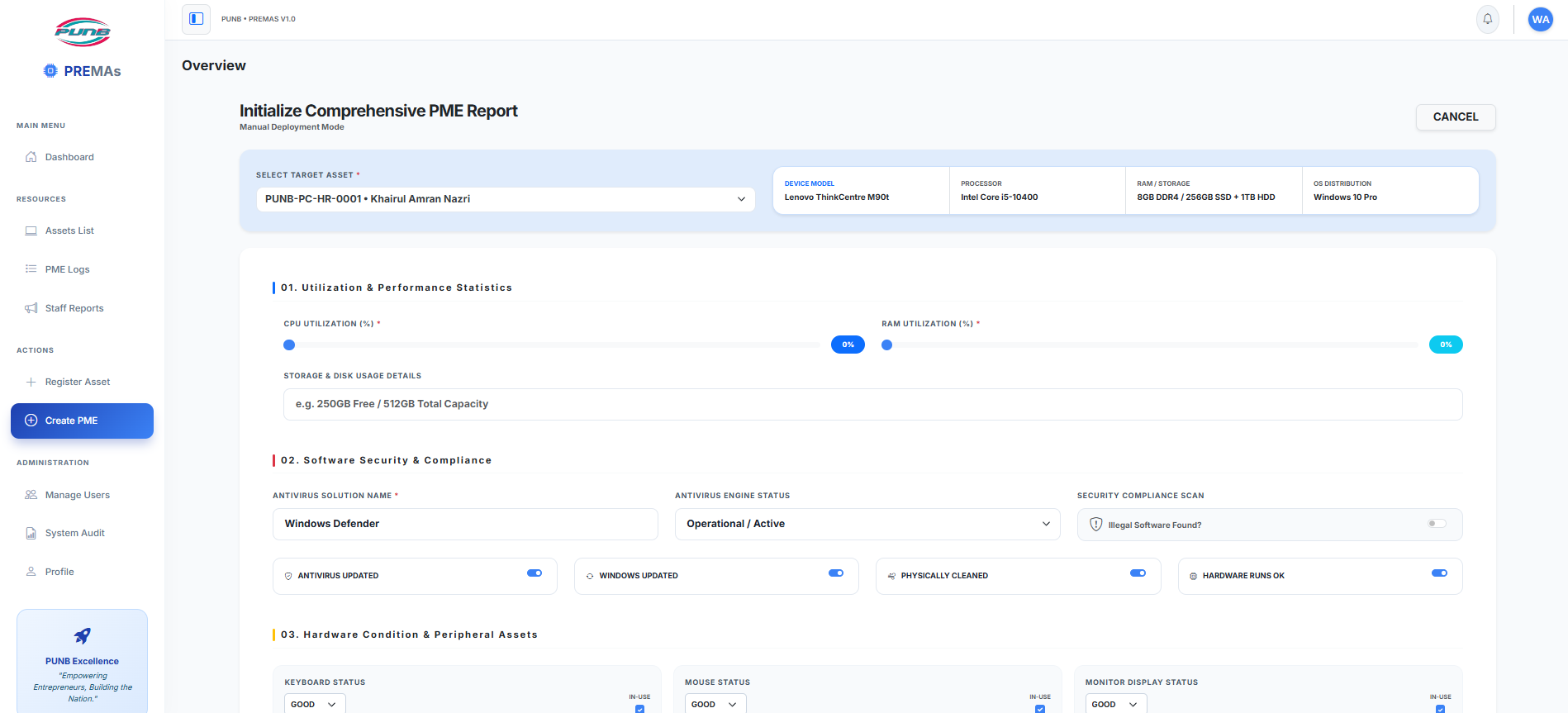The height and width of the screenshot is (713, 1568).
Task: Toggle the Physically Cleaned switch
Action: tap(1138, 573)
